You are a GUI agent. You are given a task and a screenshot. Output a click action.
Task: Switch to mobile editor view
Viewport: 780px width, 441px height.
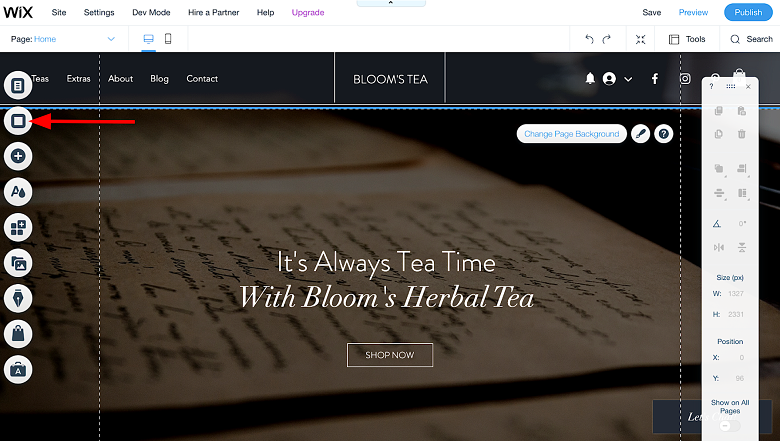(x=168, y=39)
